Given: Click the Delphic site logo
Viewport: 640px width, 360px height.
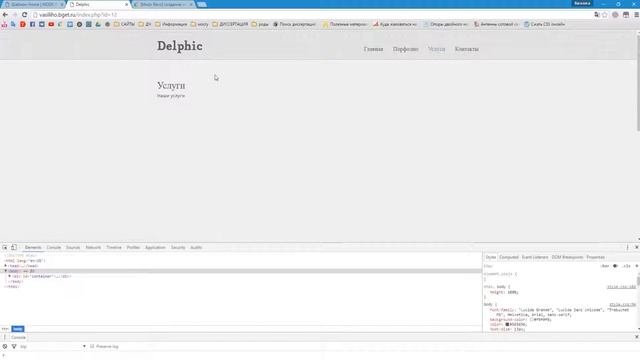Looking at the screenshot, I should 180,46.
